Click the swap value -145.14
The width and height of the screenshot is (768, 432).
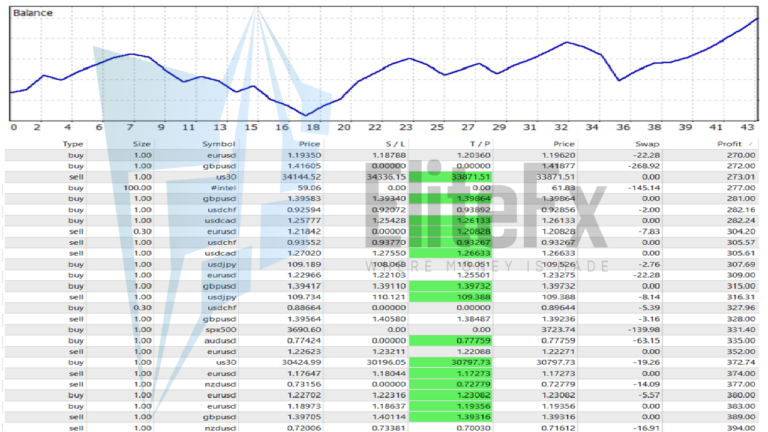click(643, 188)
